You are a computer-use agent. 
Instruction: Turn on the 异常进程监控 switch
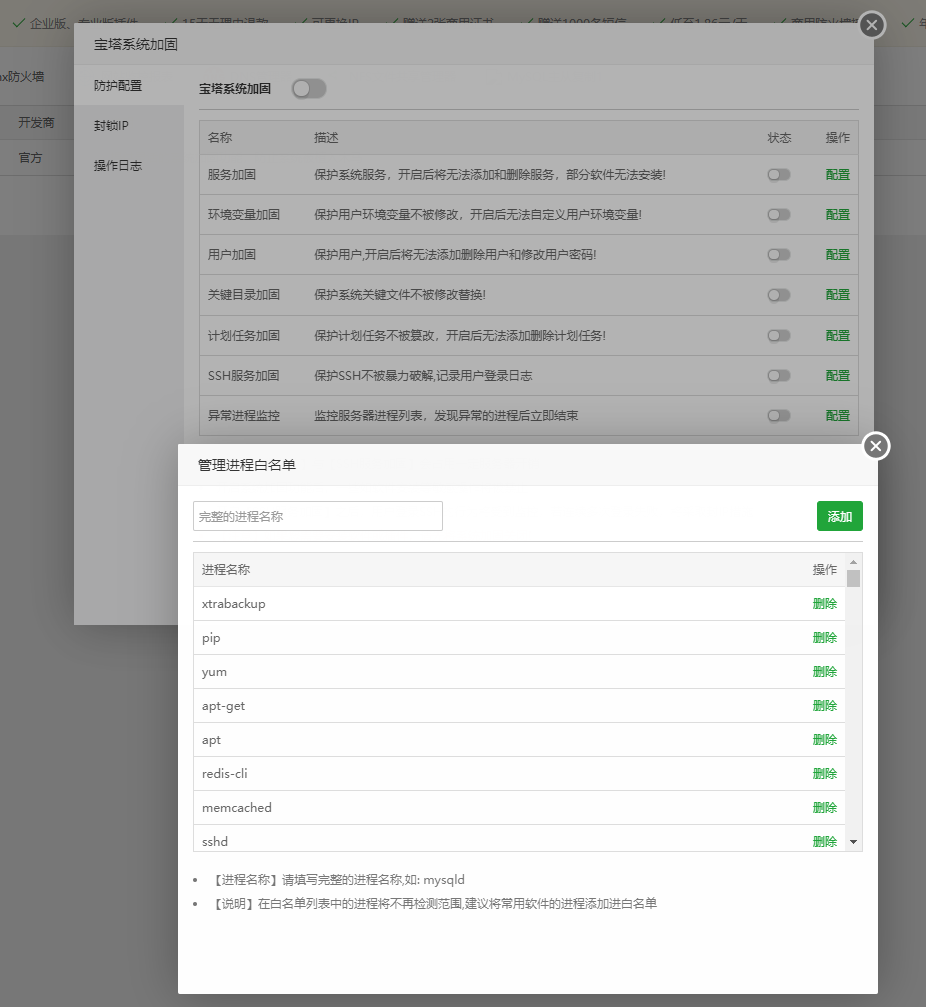click(778, 416)
